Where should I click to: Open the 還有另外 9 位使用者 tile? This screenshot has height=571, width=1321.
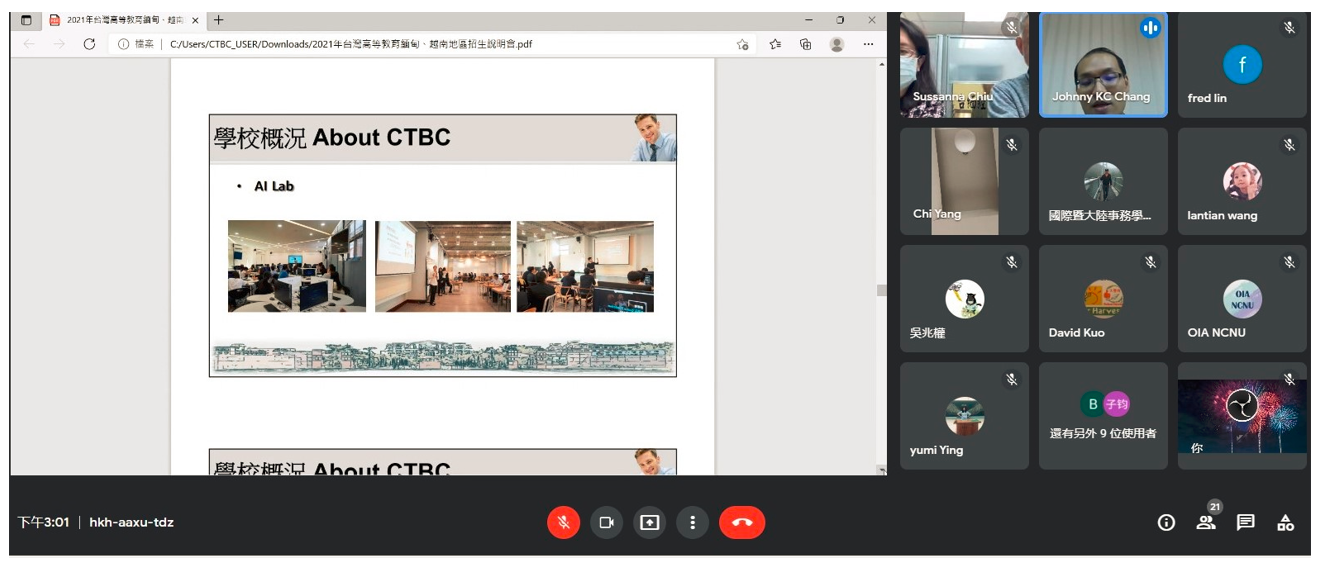[x=1103, y=416]
